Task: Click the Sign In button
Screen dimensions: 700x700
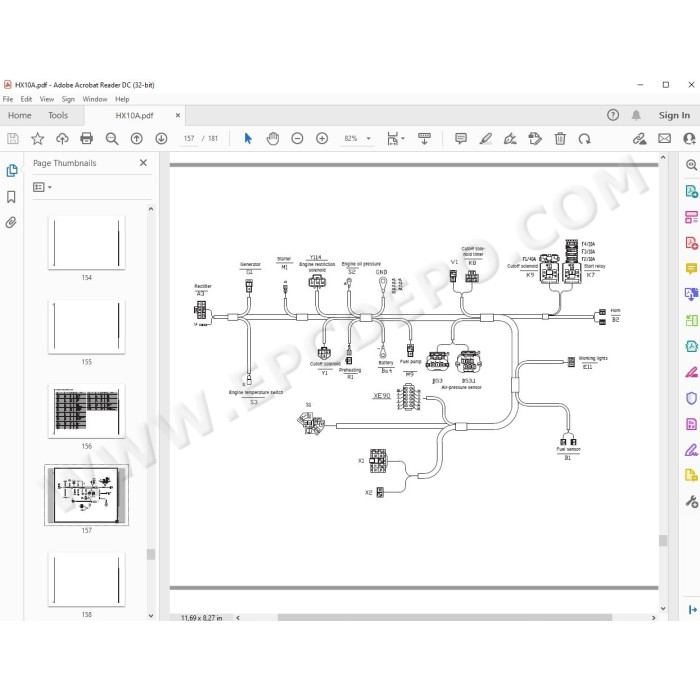Action: pos(674,115)
